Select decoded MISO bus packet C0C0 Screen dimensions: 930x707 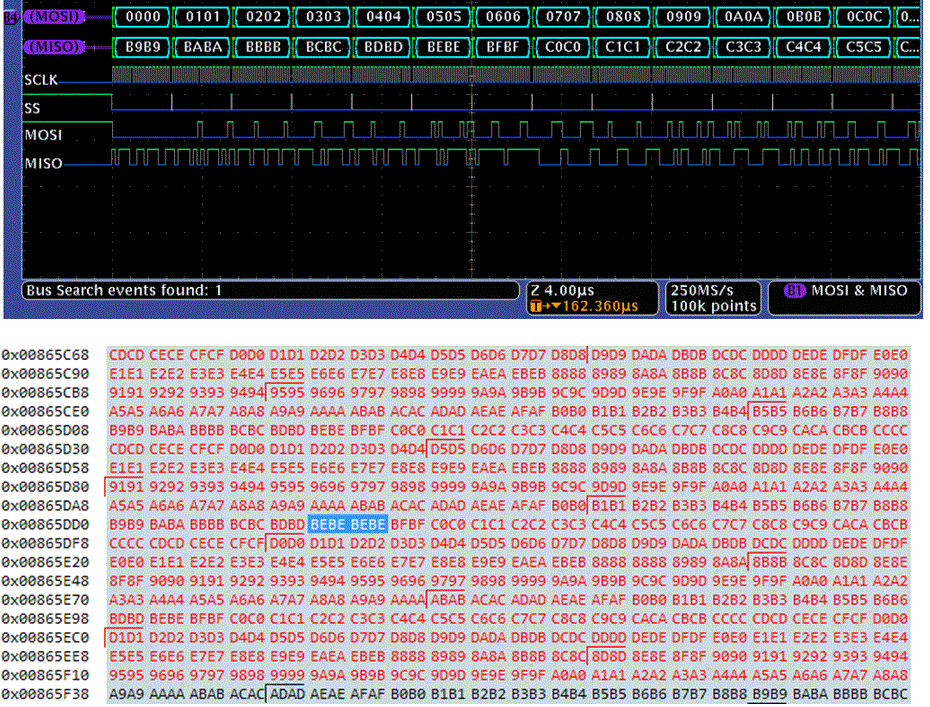[x=563, y=46]
